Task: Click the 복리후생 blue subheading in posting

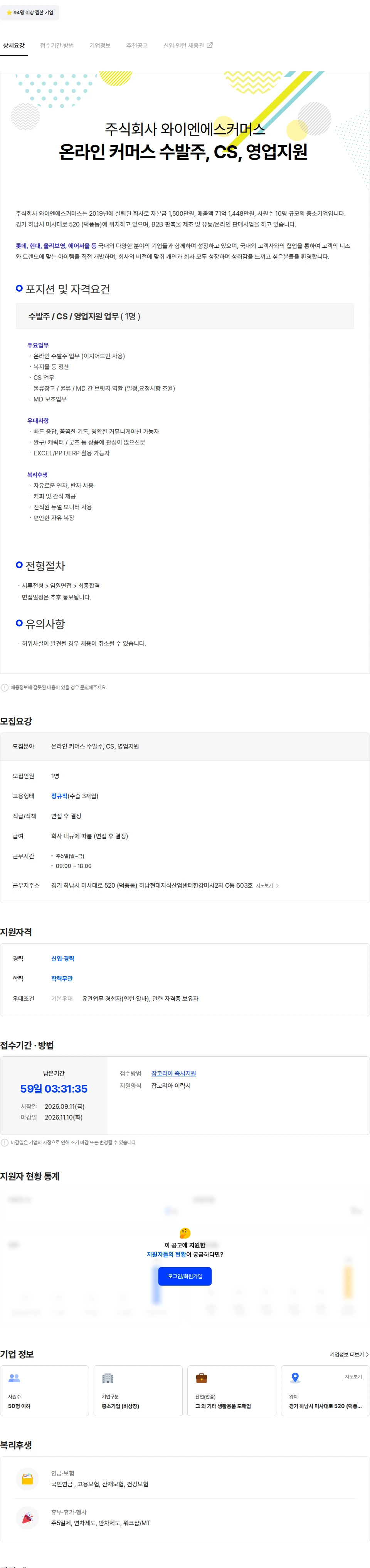Action: (37, 475)
